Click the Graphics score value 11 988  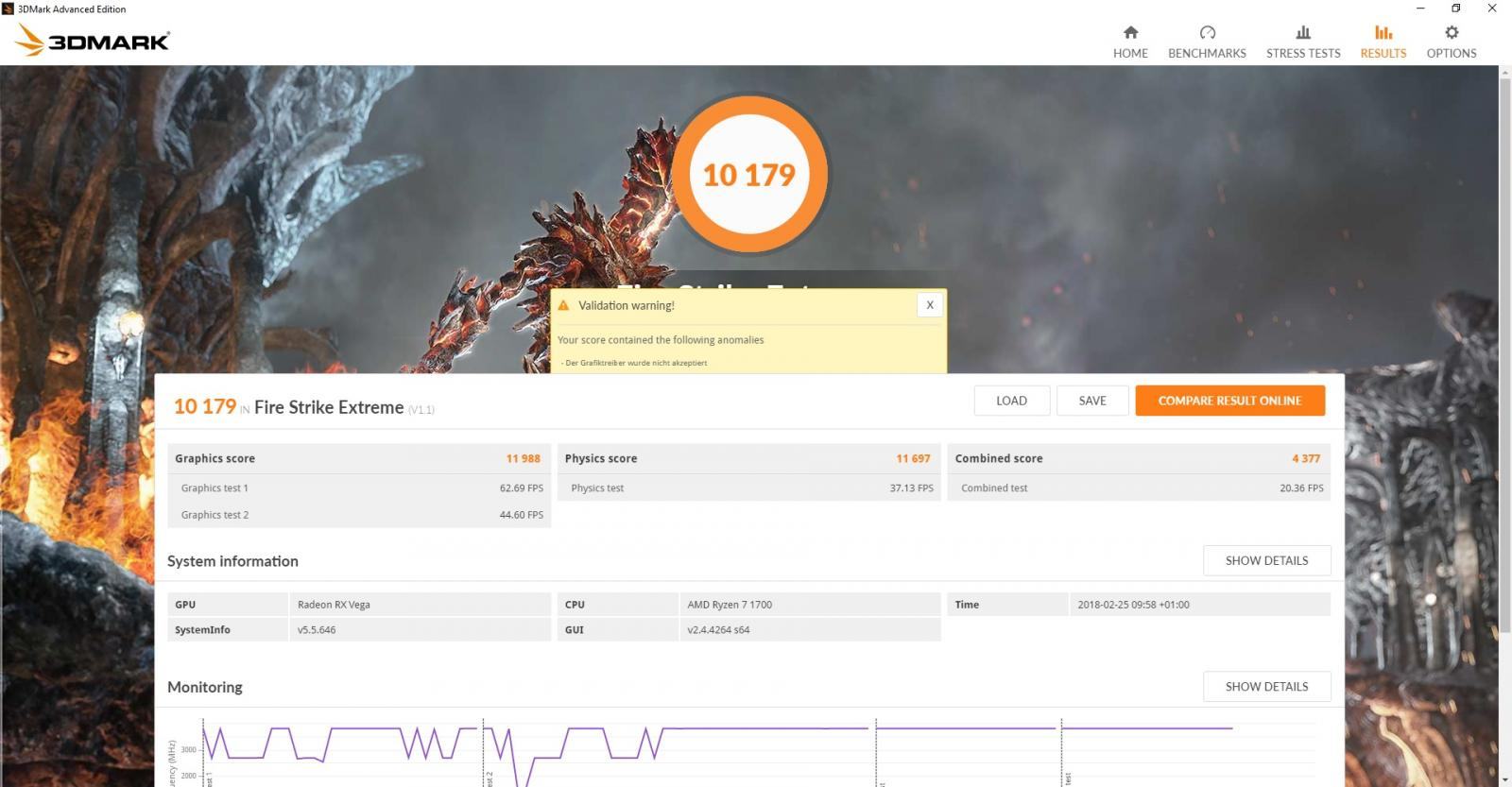pyautogui.click(x=523, y=458)
